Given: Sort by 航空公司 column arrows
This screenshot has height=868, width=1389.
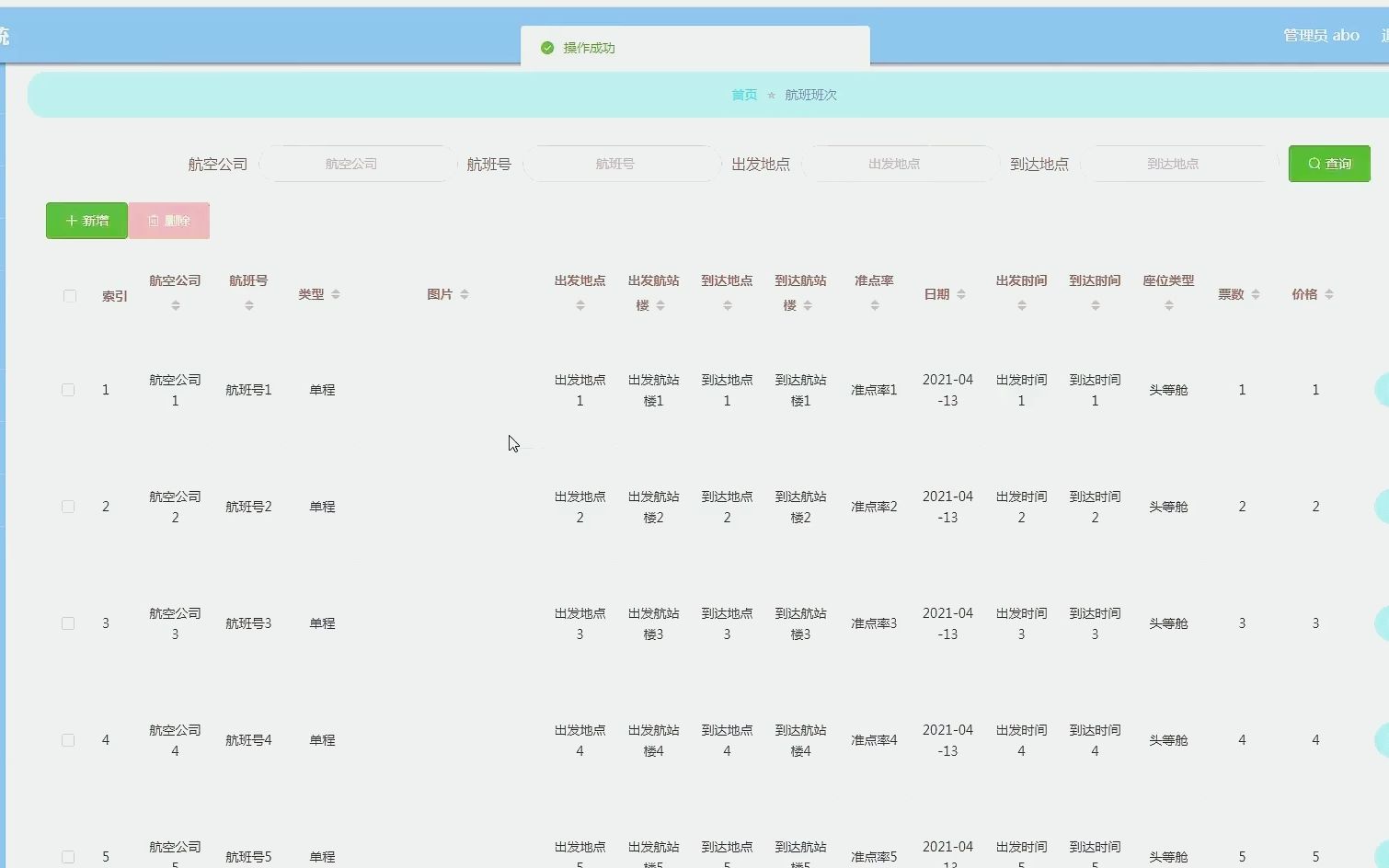Looking at the screenshot, I should pyautogui.click(x=176, y=305).
